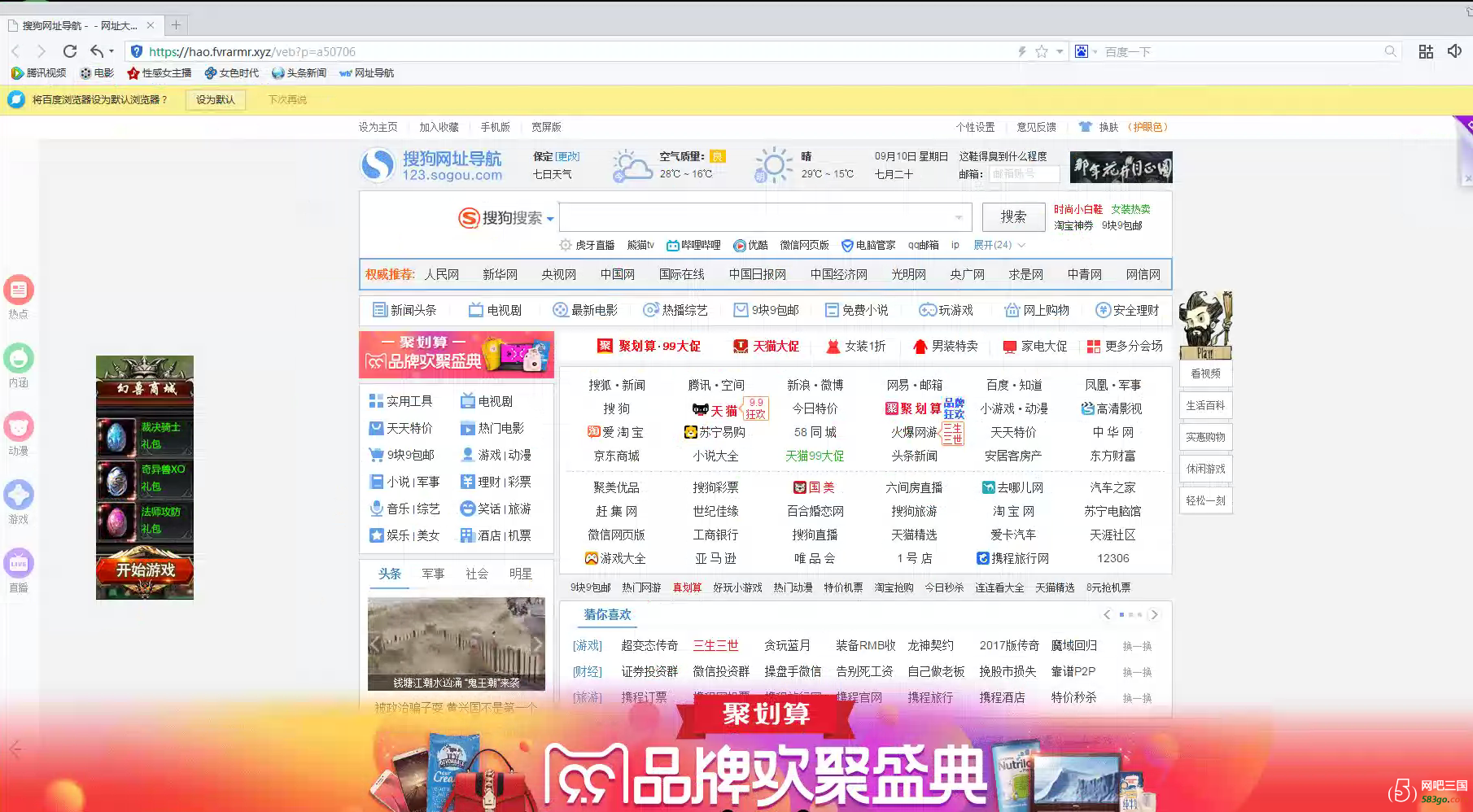1473x812 pixels.
Task: Open the 看视频 side tab
Action: [x=1205, y=373]
